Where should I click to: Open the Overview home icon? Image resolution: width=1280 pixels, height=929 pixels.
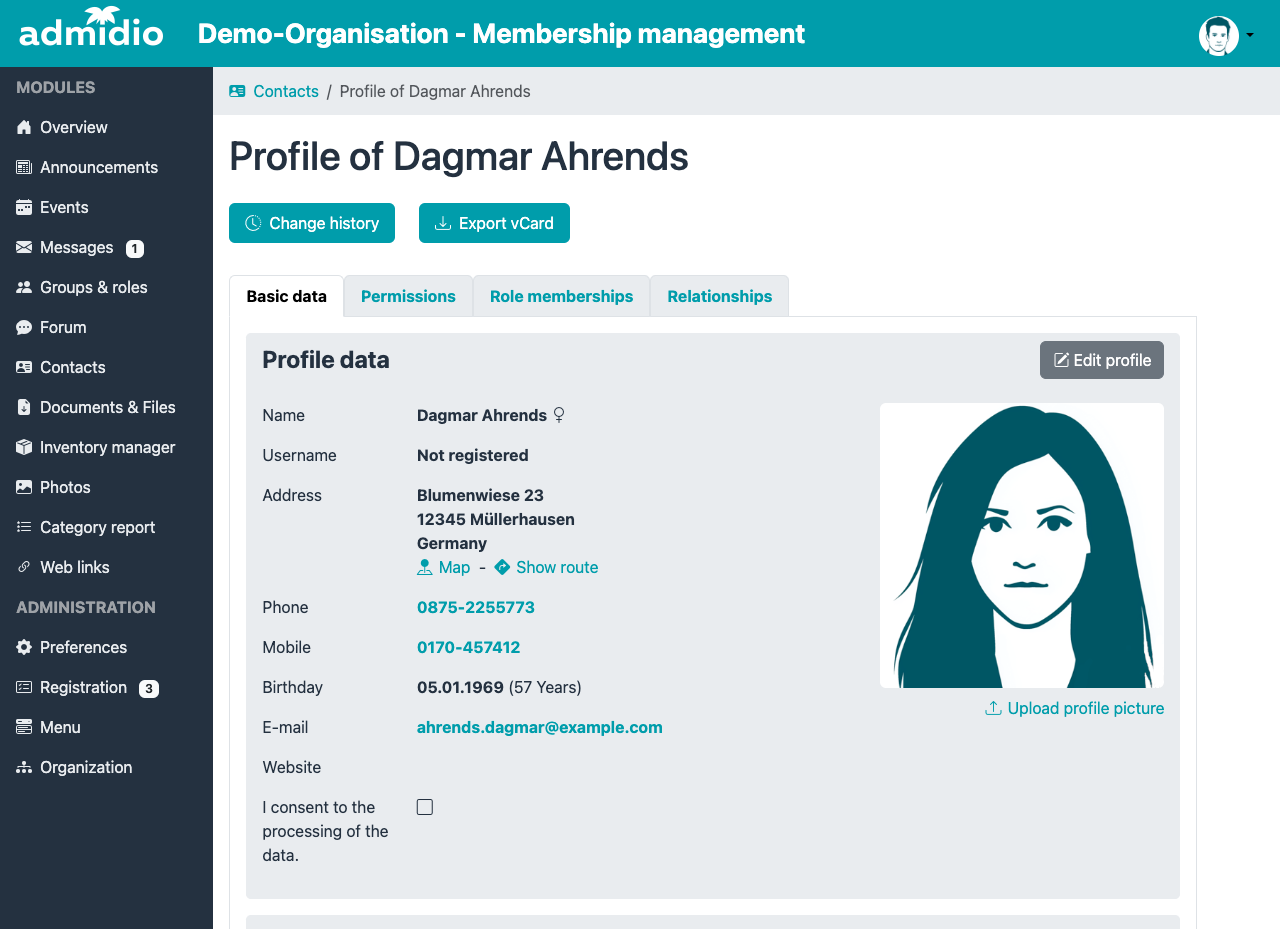(24, 127)
